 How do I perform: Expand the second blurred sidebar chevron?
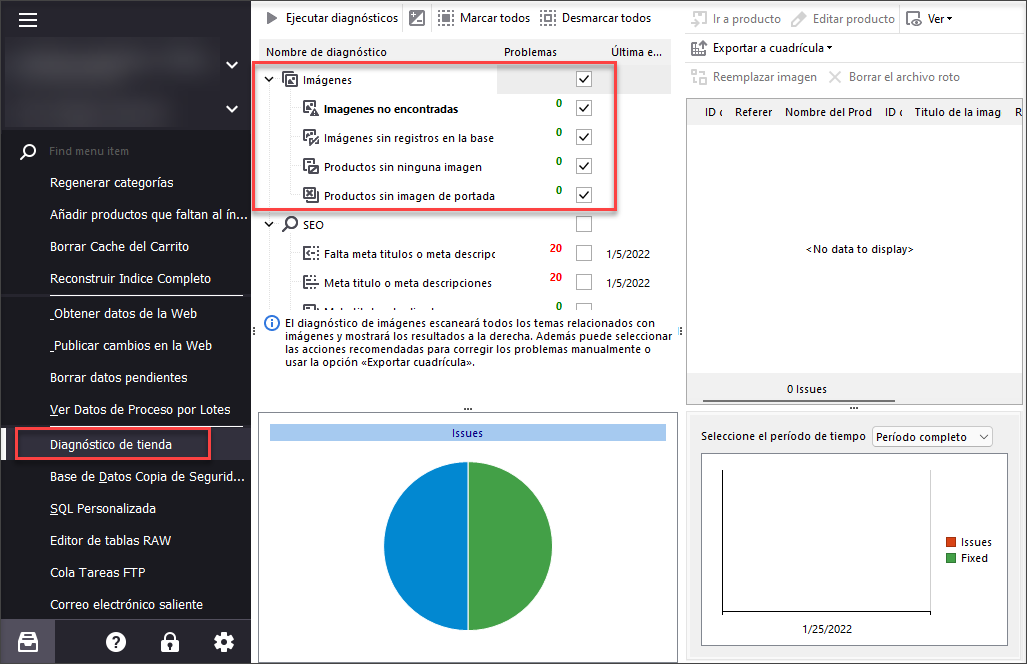[x=232, y=109]
